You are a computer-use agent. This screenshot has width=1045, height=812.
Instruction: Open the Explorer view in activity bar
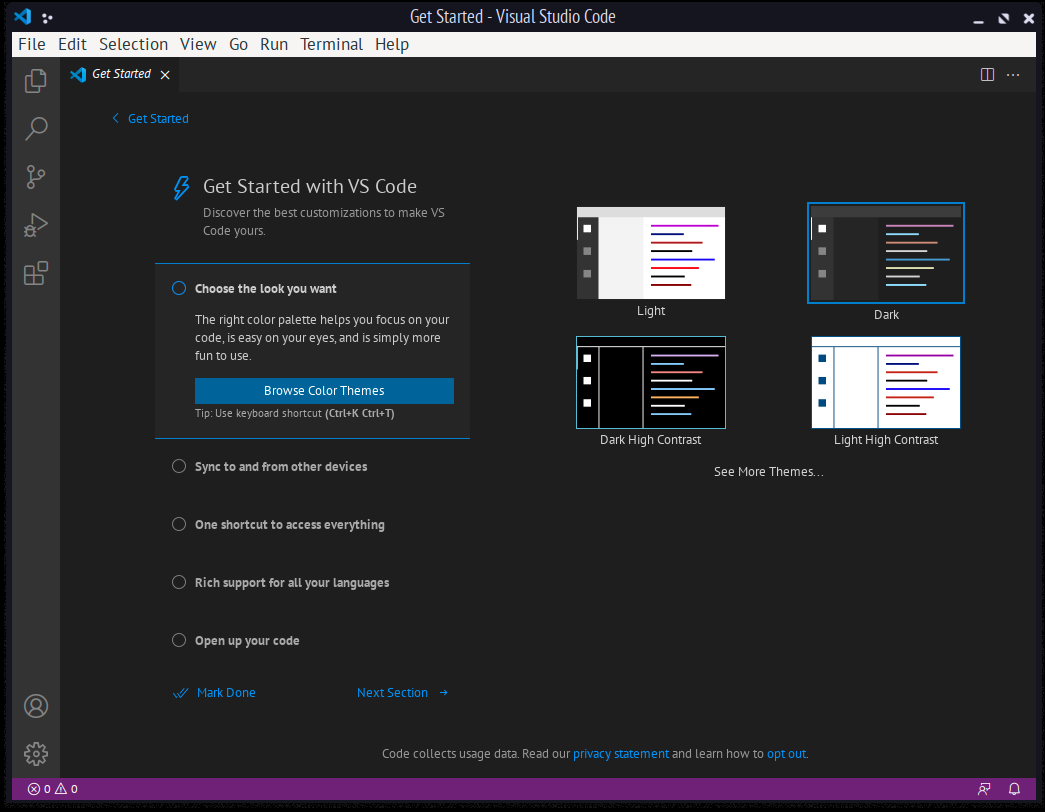[x=36, y=81]
